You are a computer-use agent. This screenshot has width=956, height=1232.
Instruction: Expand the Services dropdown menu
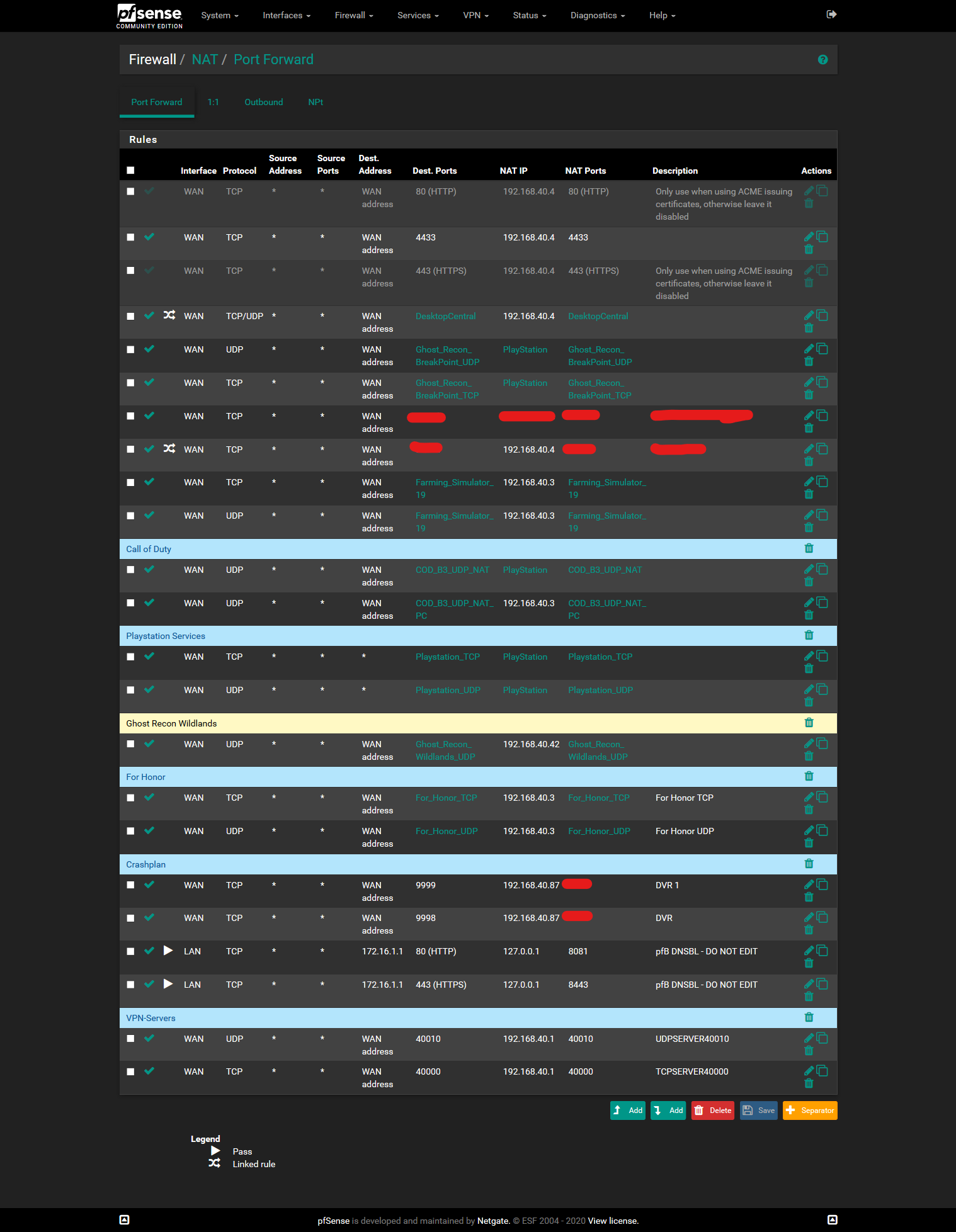coord(418,15)
